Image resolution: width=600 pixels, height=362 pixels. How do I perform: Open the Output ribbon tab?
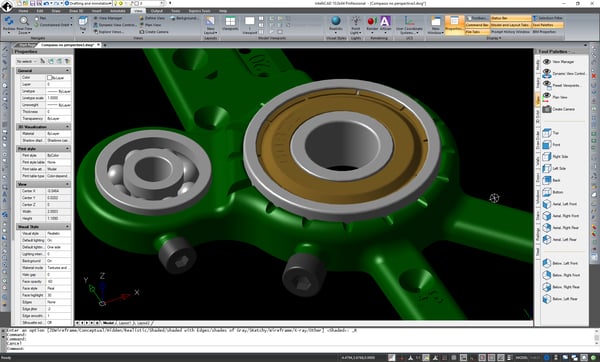[x=156, y=11]
